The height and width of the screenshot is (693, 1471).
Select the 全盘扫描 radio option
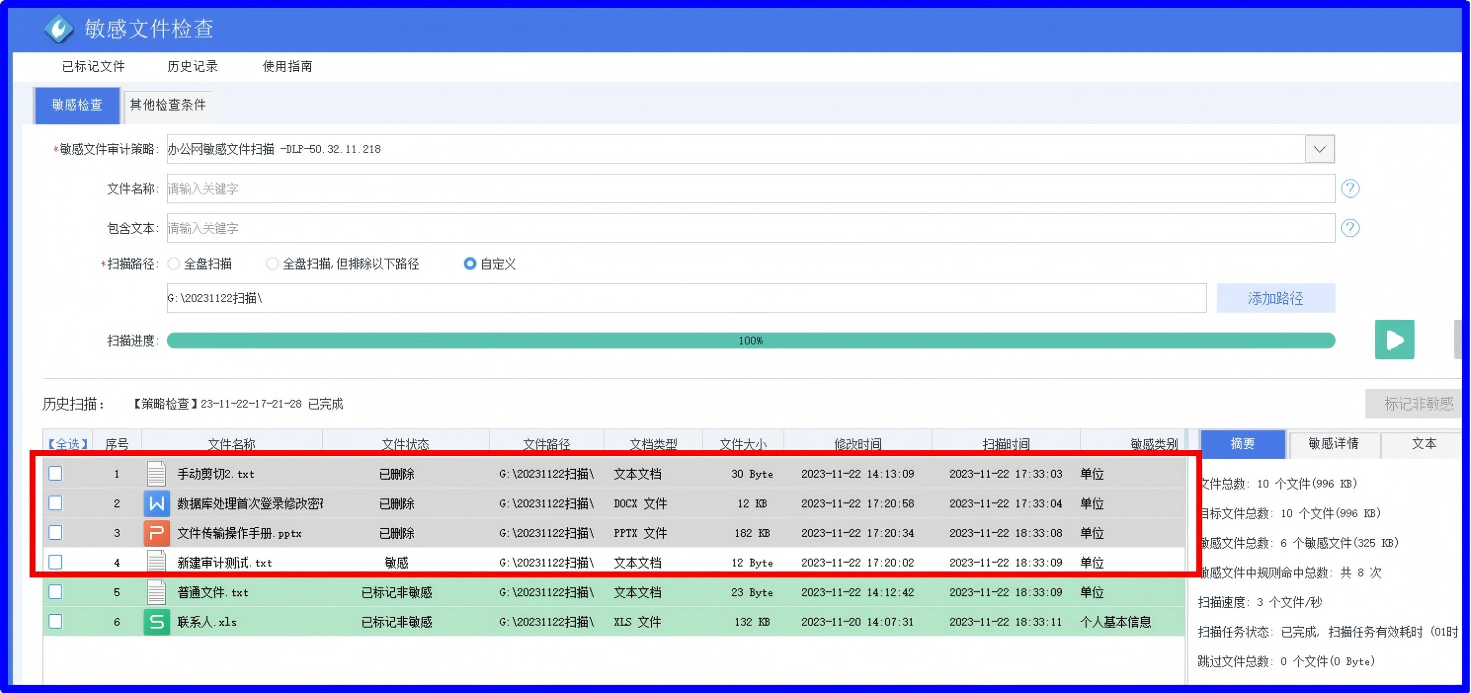(x=174, y=264)
